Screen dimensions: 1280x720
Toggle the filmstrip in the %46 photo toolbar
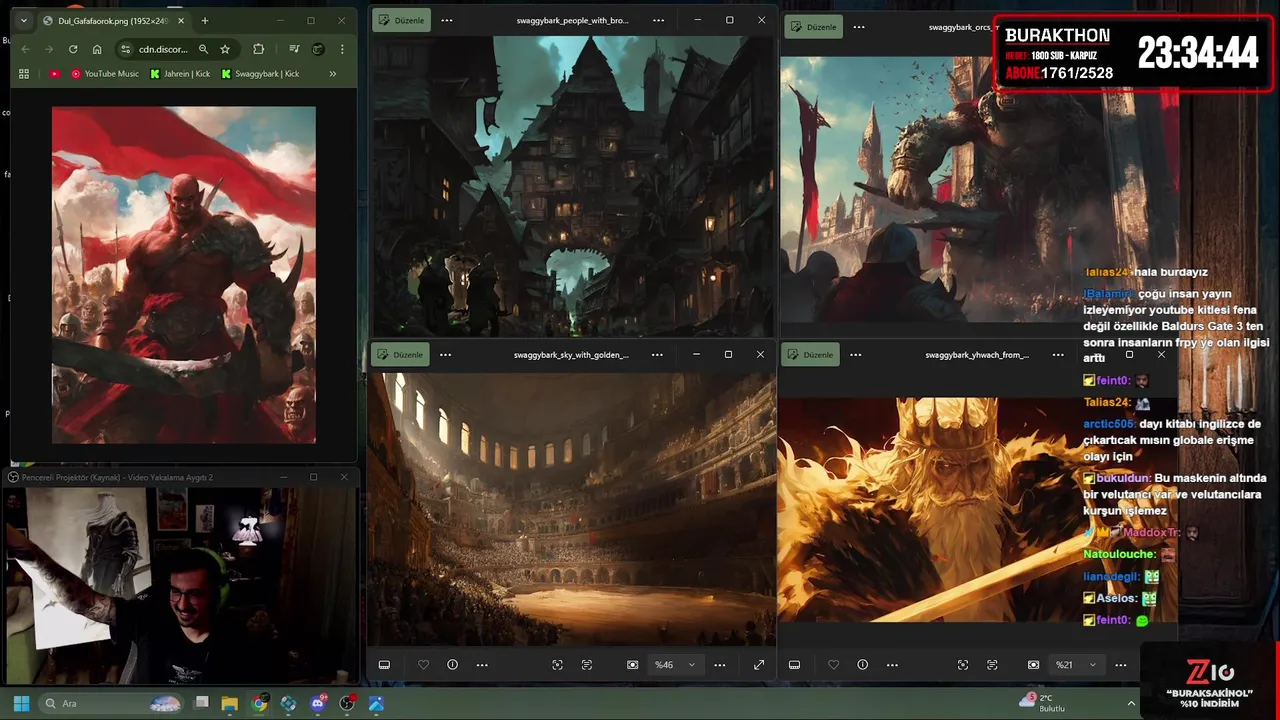tap(384, 665)
